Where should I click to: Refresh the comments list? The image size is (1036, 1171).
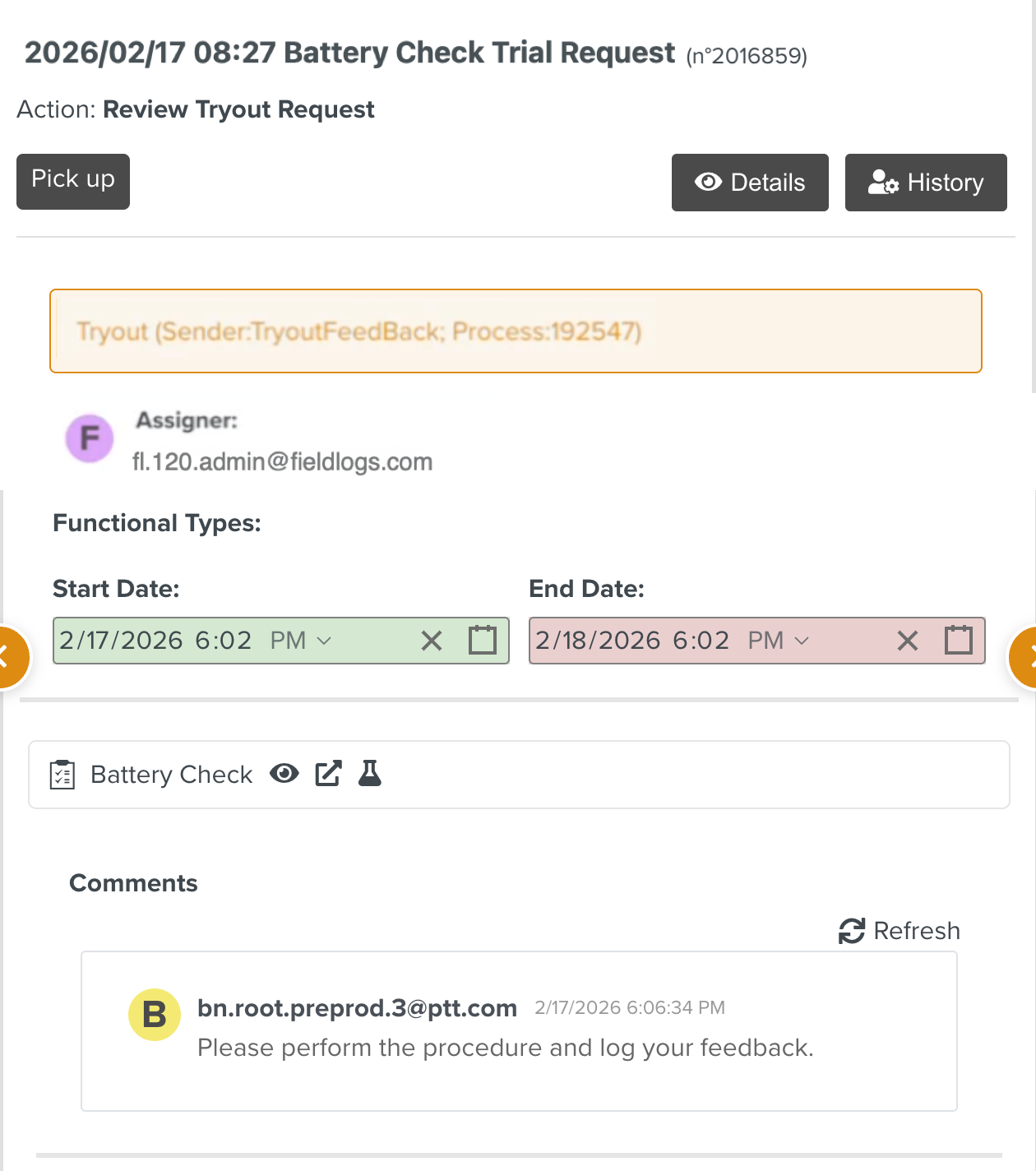pos(898,930)
